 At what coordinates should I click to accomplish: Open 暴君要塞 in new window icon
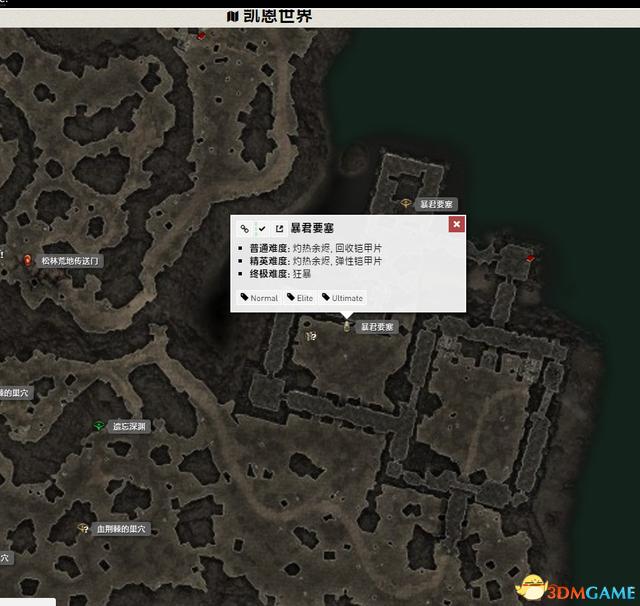click(x=280, y=229)
